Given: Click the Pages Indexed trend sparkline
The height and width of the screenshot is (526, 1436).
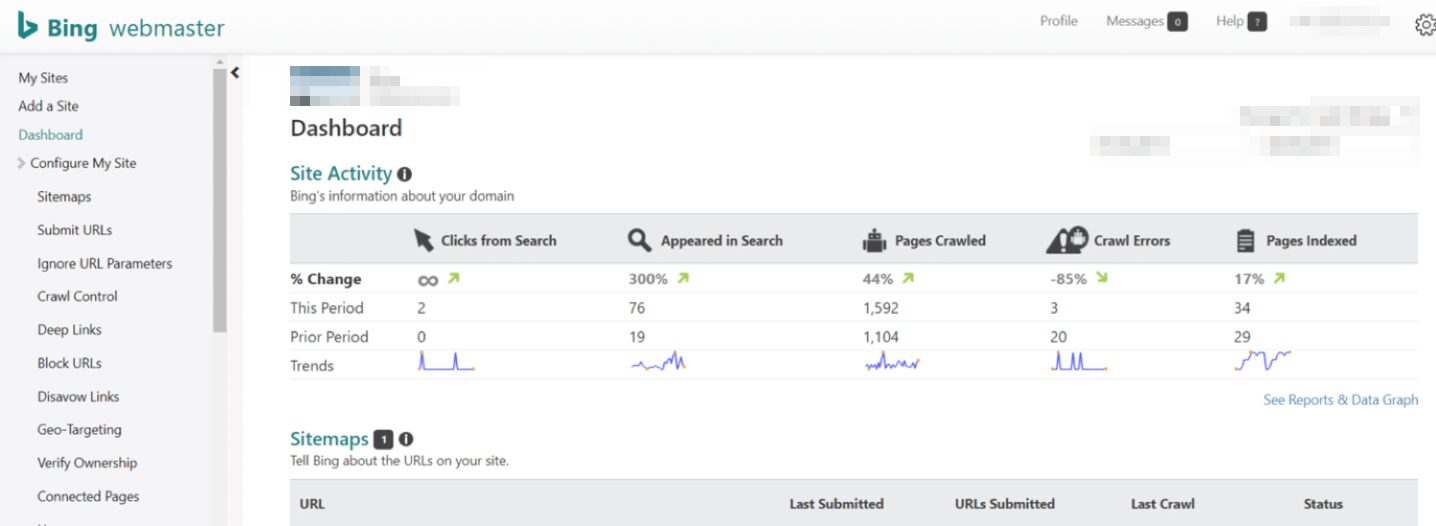Looking at the screenshot, I should coord(1263,360).
